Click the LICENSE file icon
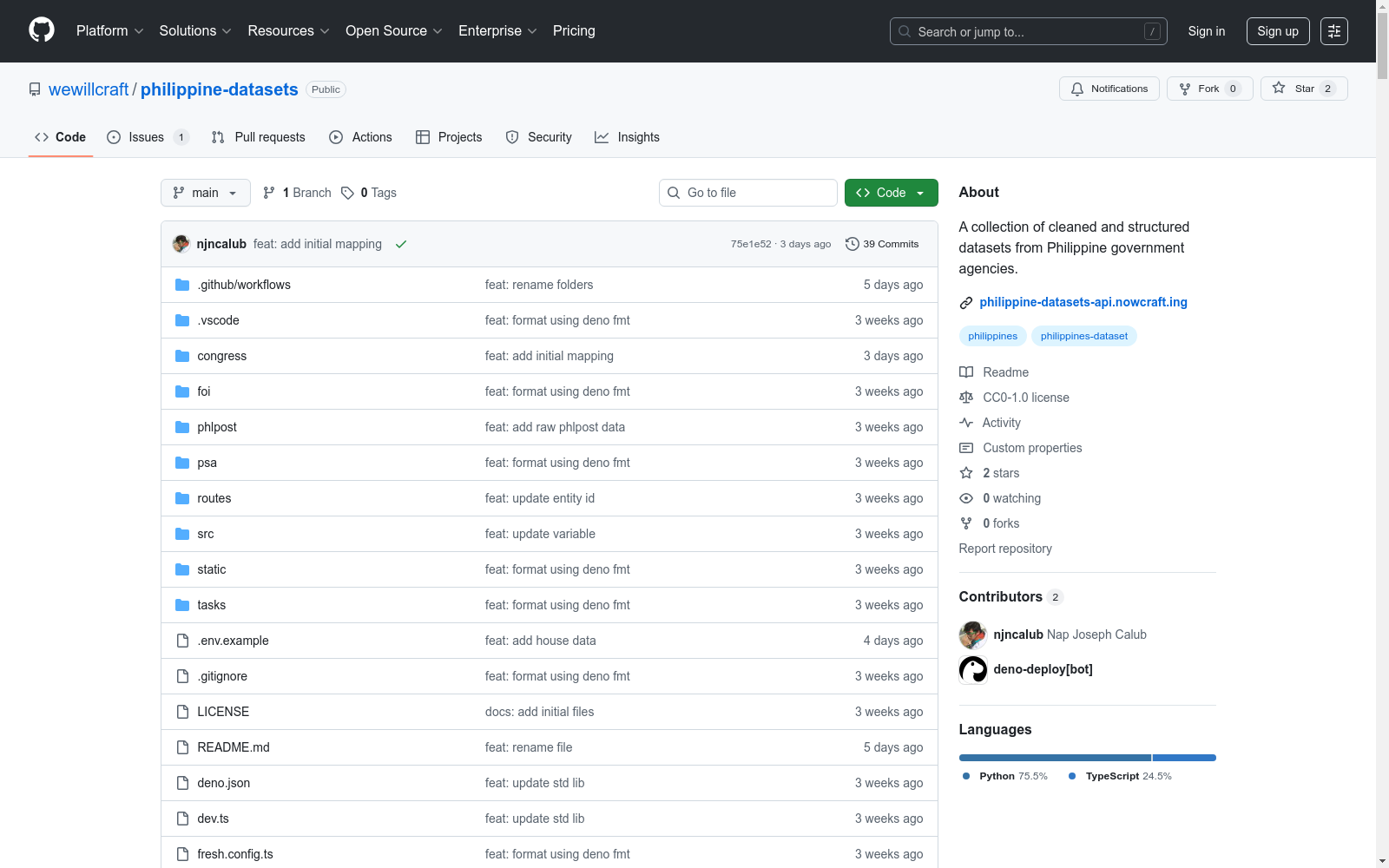This screenshot has height=868, width=1389. 182,712
